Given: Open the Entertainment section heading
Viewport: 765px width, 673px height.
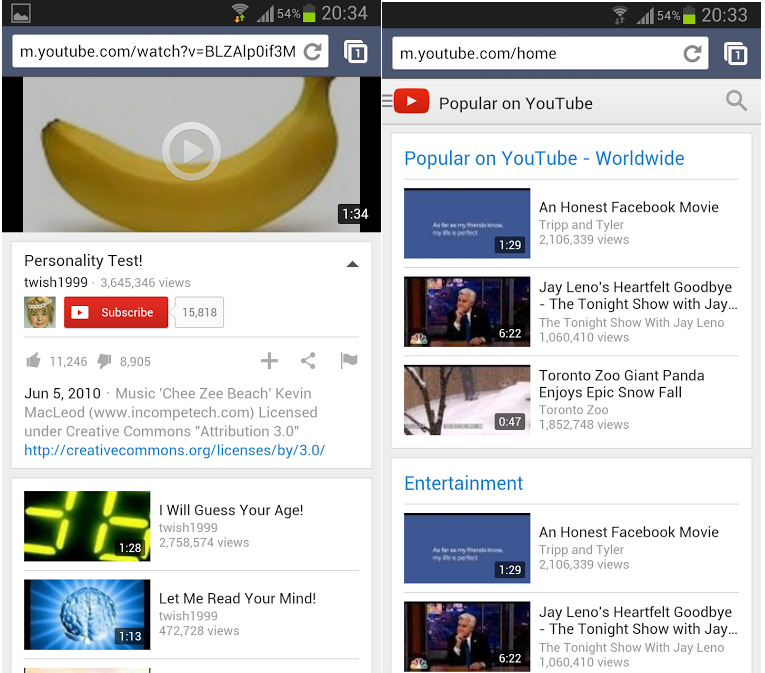Looking at the screenshot, I should 463,483.
